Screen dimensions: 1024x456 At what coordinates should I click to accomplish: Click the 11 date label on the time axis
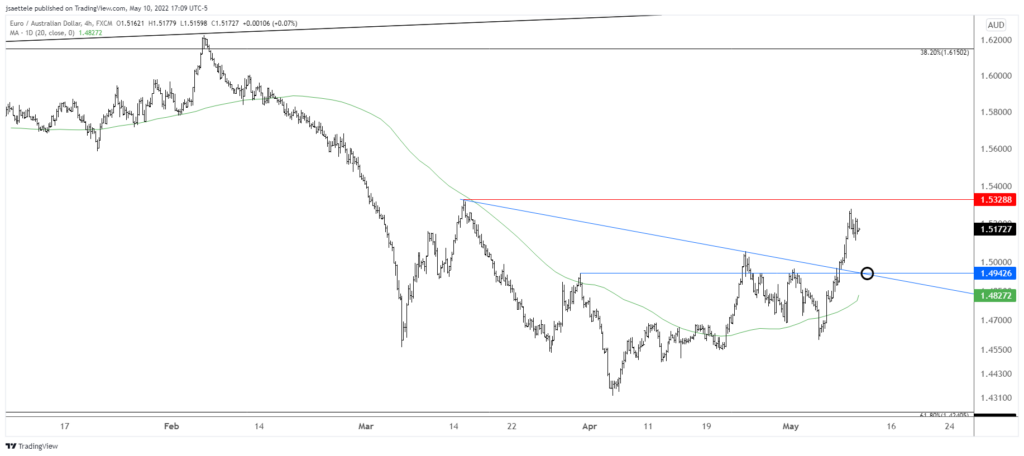[647, 427]
